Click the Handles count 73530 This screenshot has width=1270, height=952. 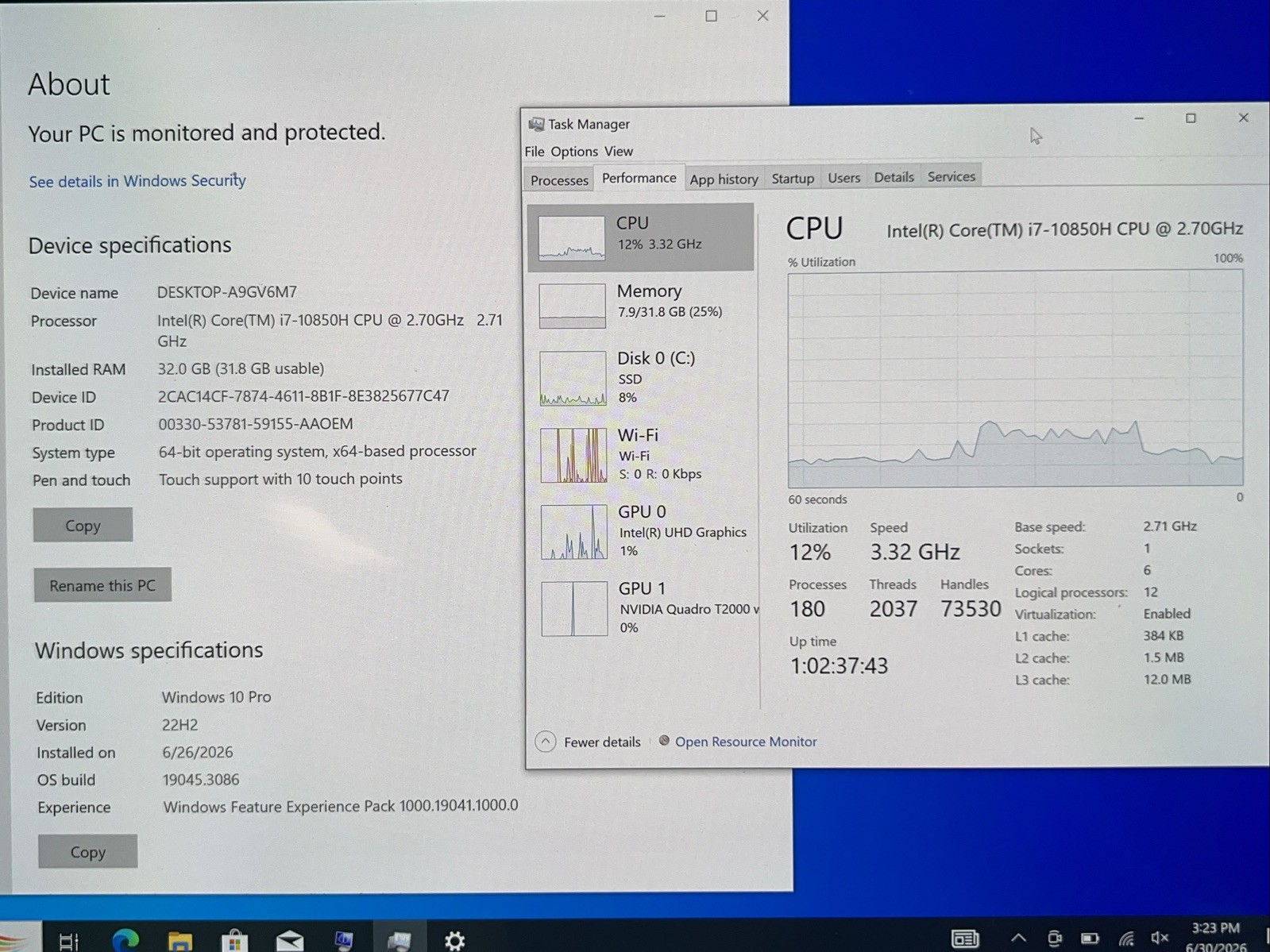(971, 609)
